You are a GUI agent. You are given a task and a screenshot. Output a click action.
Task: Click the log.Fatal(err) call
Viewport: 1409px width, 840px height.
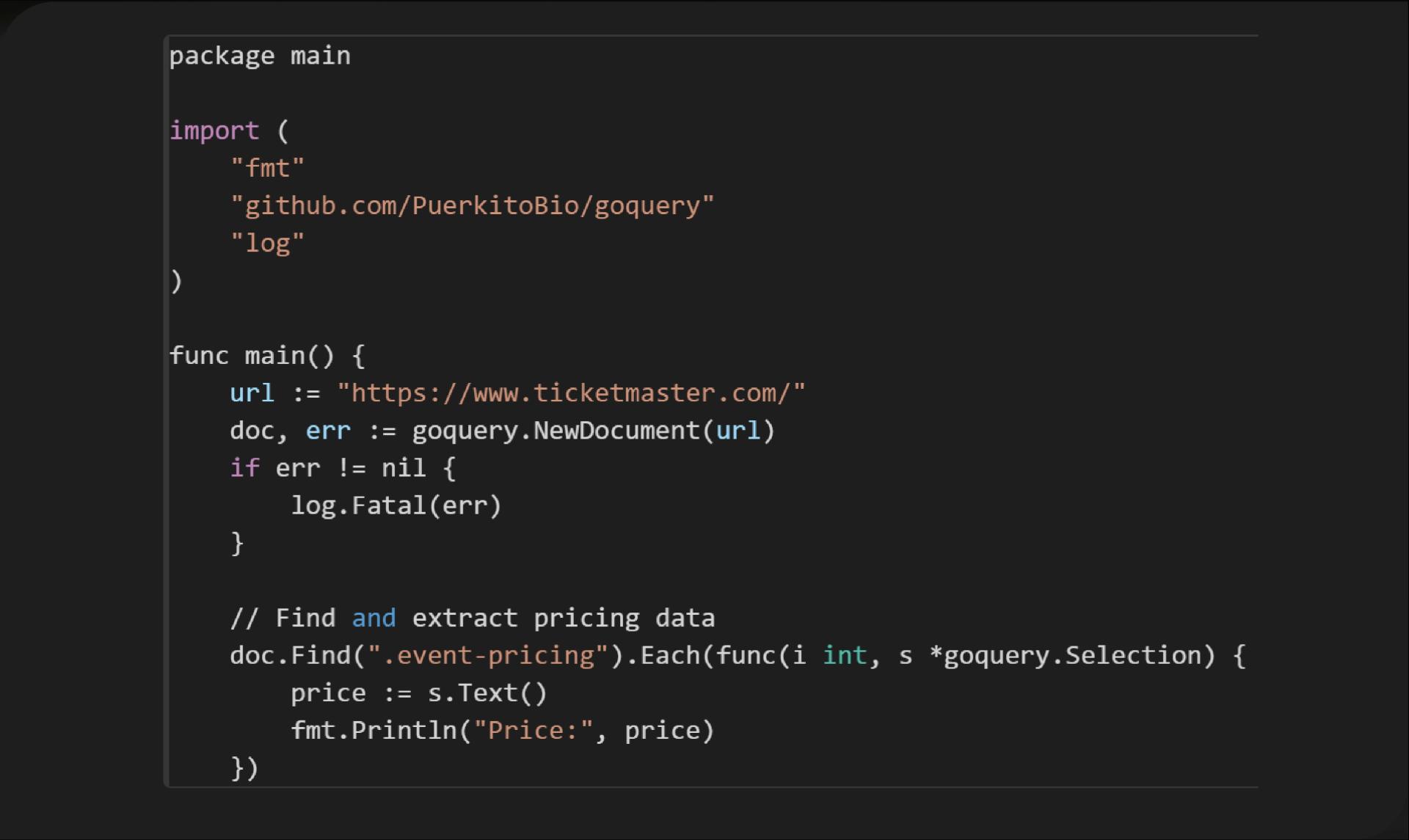tap(397, 505)
